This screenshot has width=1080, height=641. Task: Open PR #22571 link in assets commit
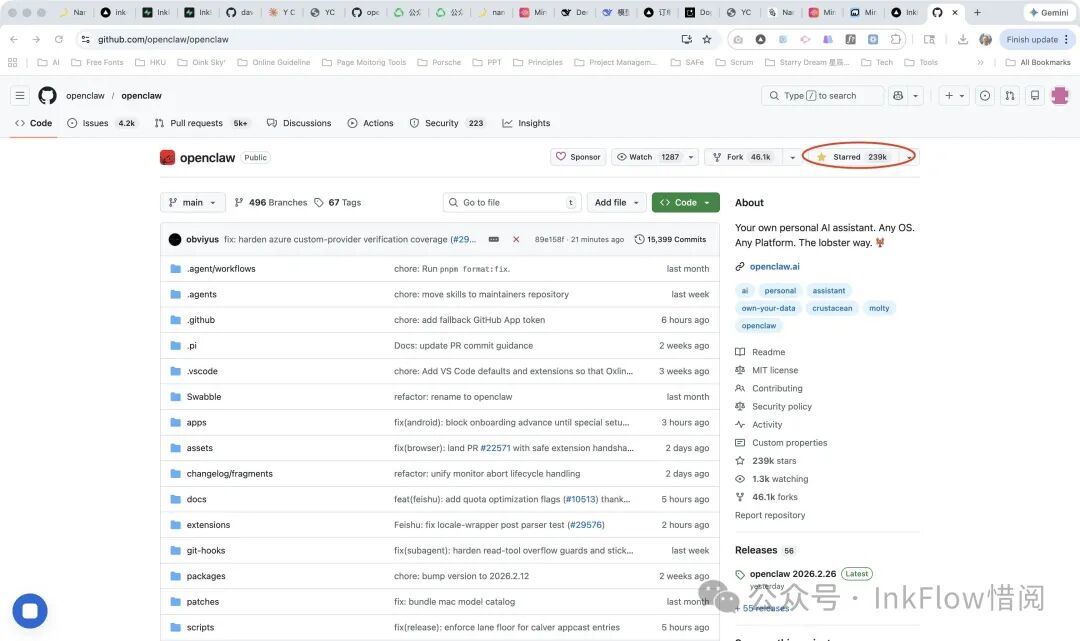[x=495, y=448]
